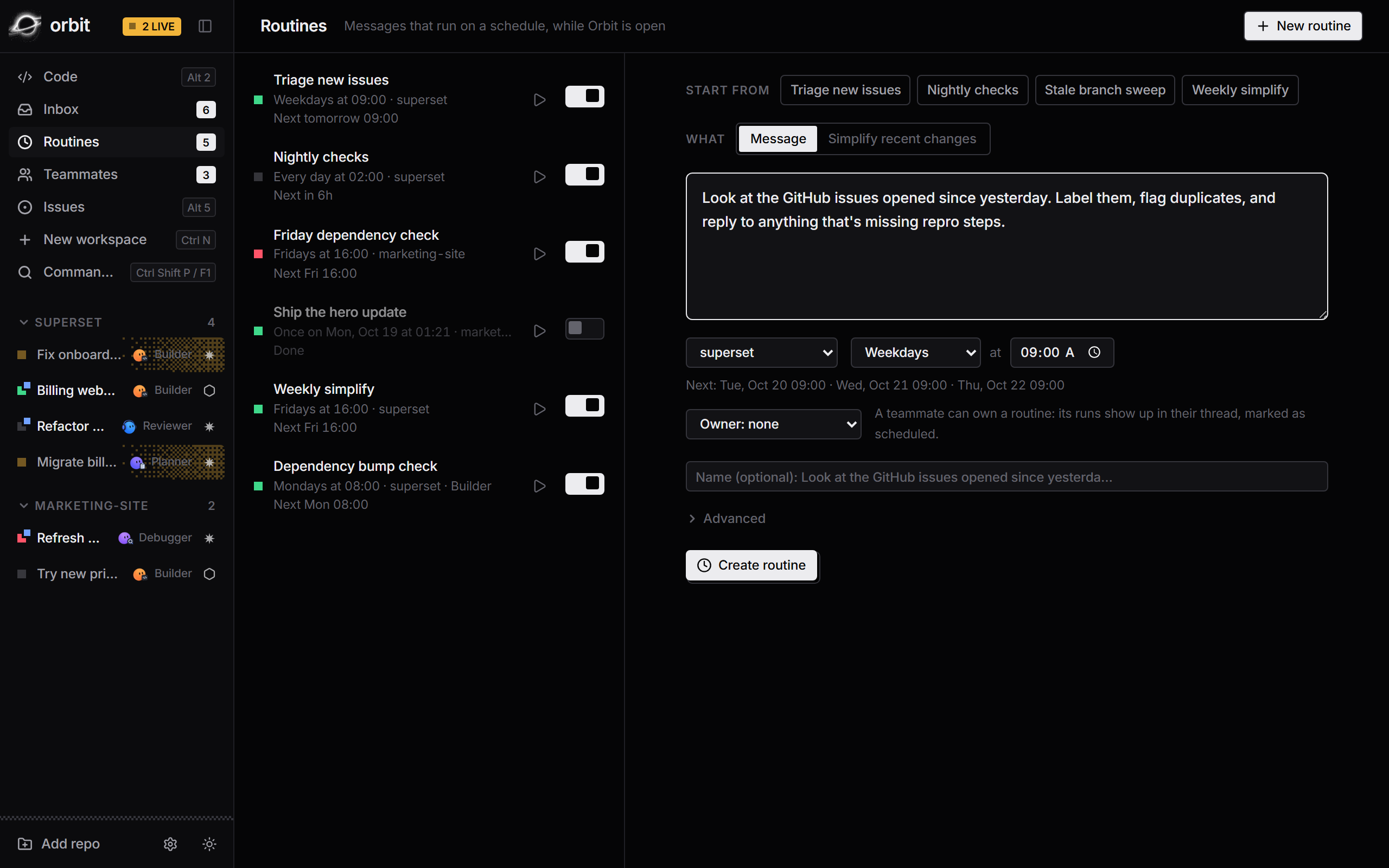Run Nightly checks with play icon
The width and height of the screenshot is (1389, 868).
click(x=539, y=176)
